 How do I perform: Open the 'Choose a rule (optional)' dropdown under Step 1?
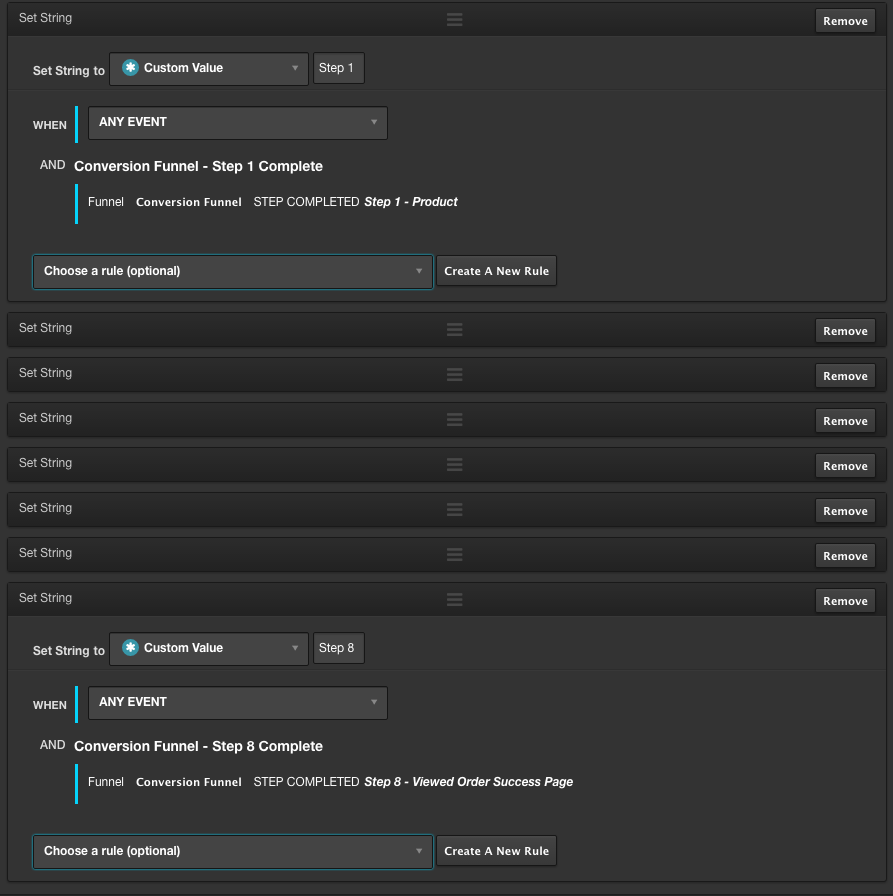[x=232, y=271]
